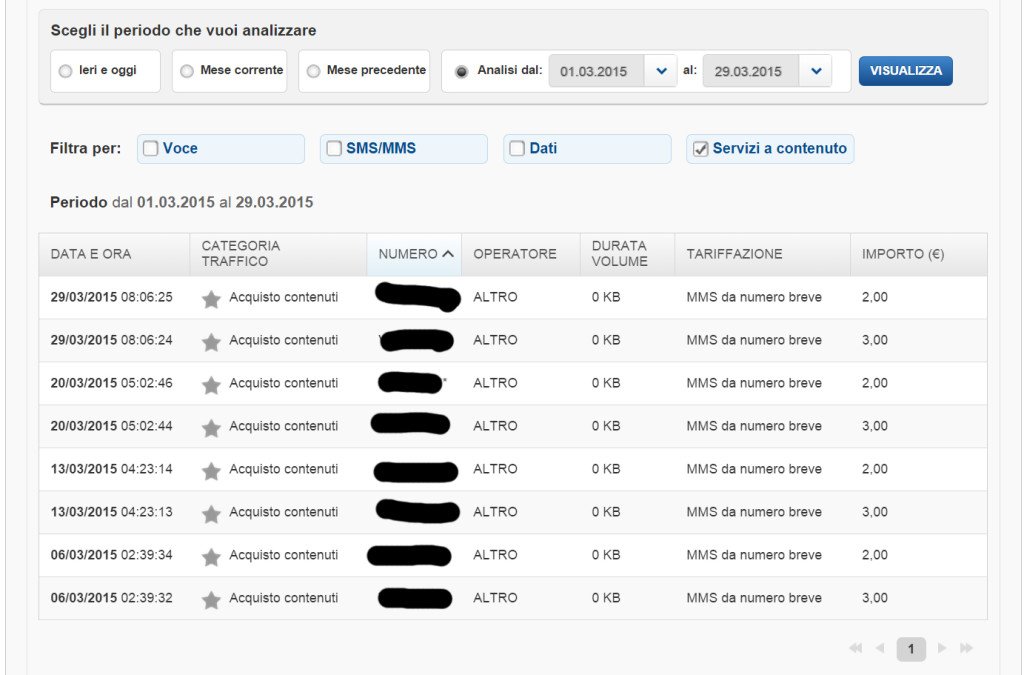This screenshot has width=1024, height=675.
Task: Choose the 'Mese precedente' radio option
Action: point(313,71)
